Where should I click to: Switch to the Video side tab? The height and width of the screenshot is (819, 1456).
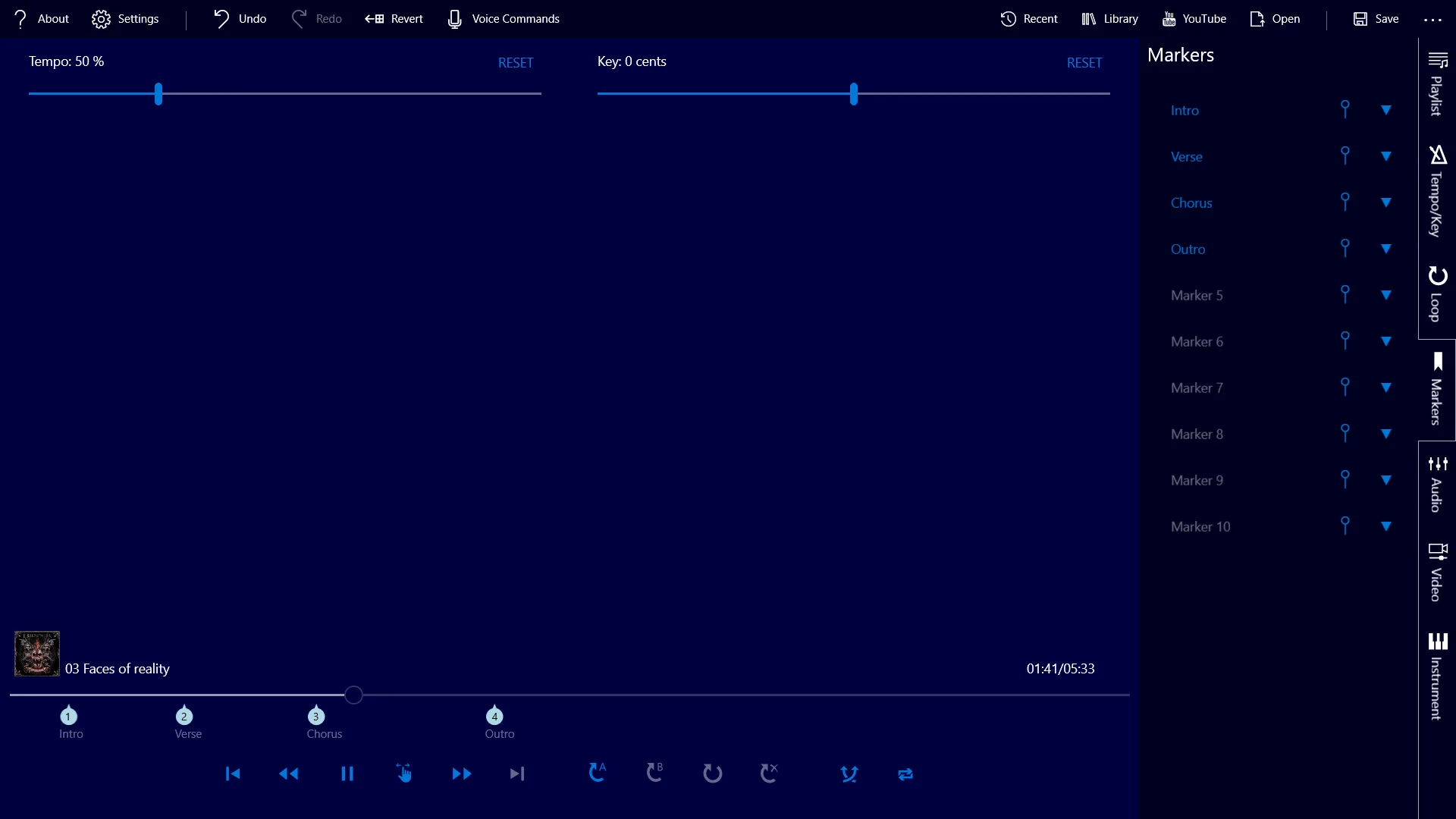pyautogui.click(x=1437, y=573)
